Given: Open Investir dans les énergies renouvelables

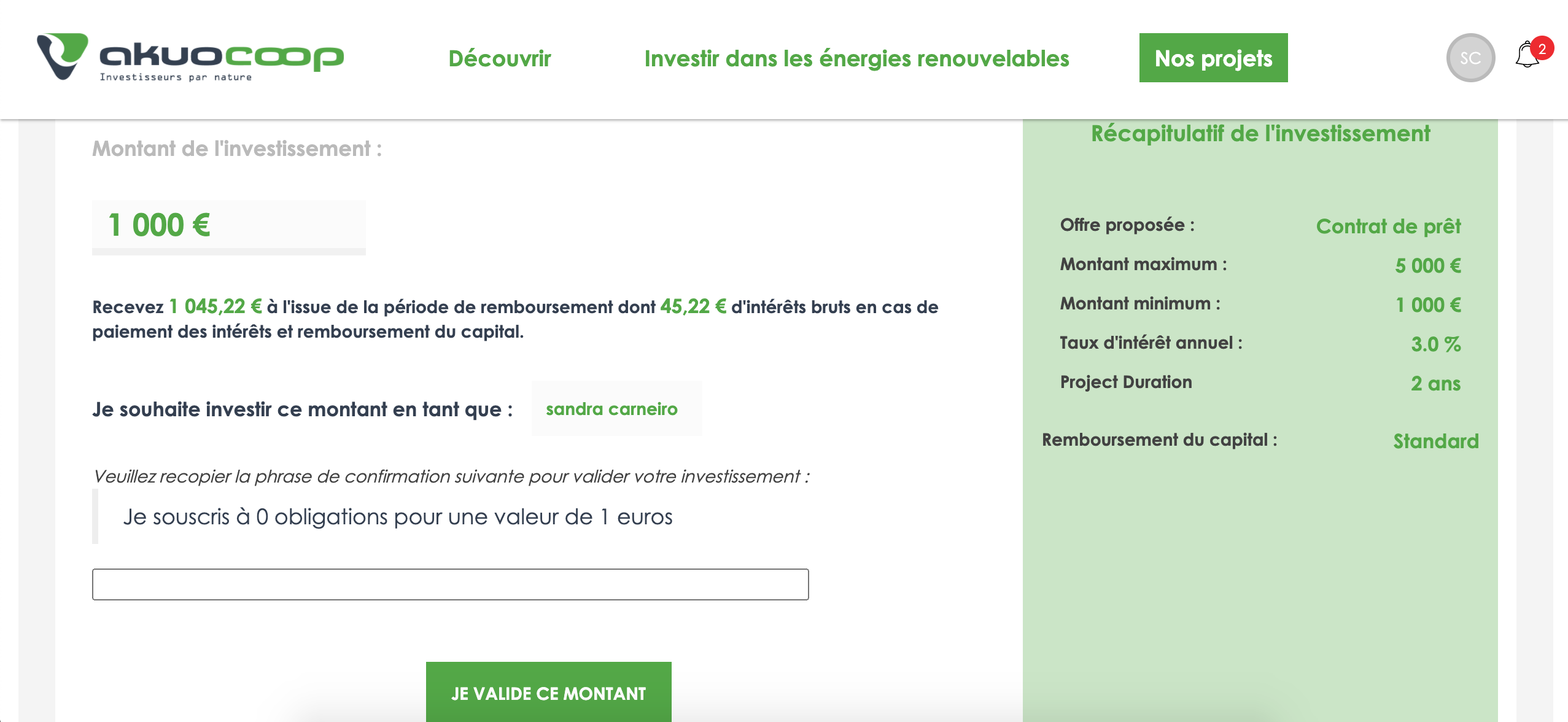Looking at the screenshot, I should point(856,58).
